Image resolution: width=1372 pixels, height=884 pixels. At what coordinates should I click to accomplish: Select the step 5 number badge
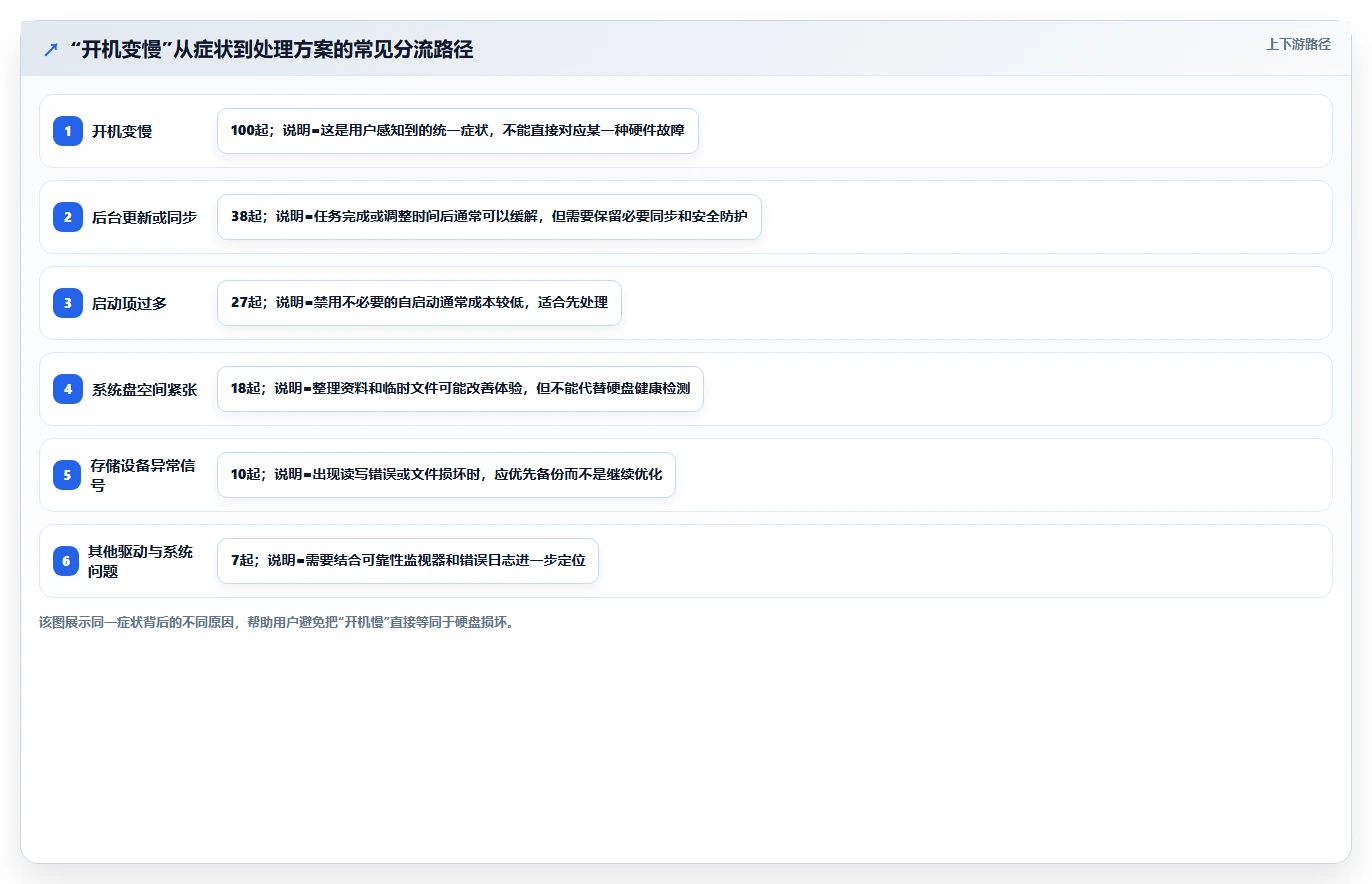(x=67, y=475)
